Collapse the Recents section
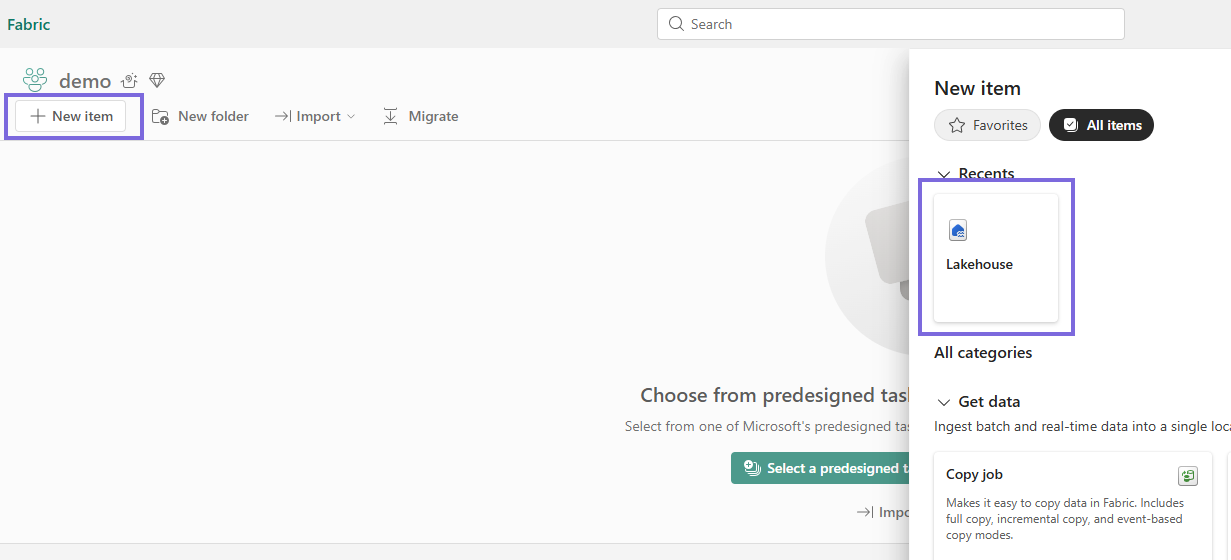Viewport: 1231px width, 560px height. [943, 174]
